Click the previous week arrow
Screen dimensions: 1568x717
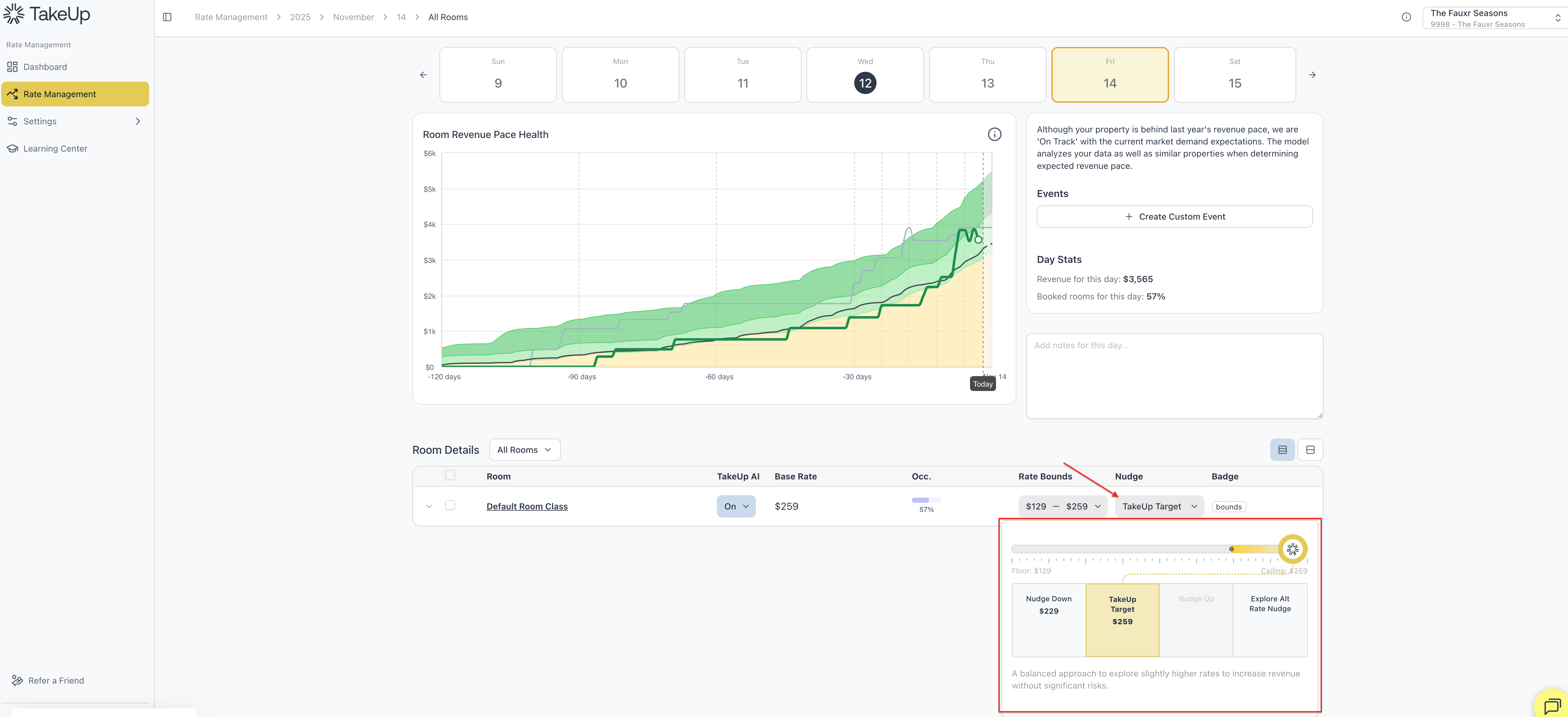tap(424, 75)
